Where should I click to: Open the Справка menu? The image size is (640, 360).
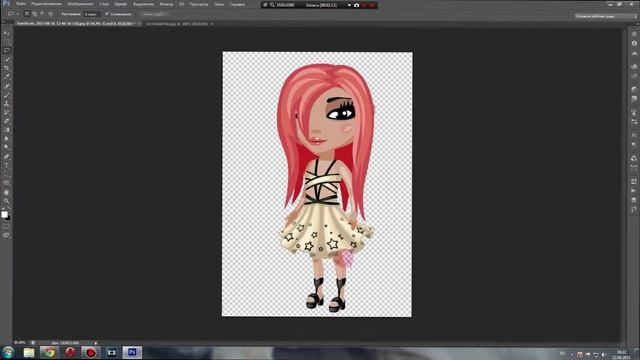click(x=237, y=4)
